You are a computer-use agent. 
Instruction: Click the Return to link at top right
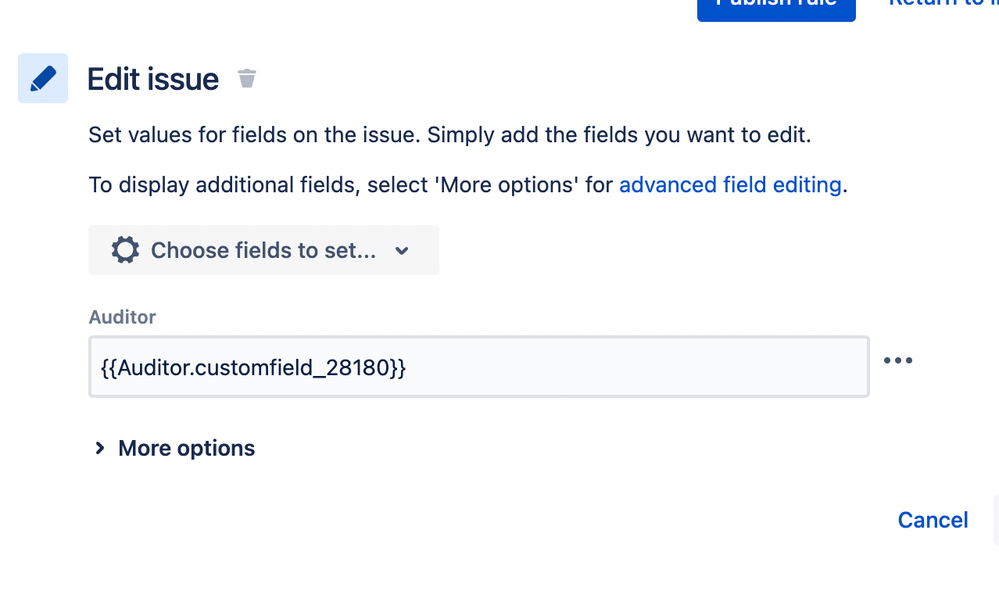point(944,4)
